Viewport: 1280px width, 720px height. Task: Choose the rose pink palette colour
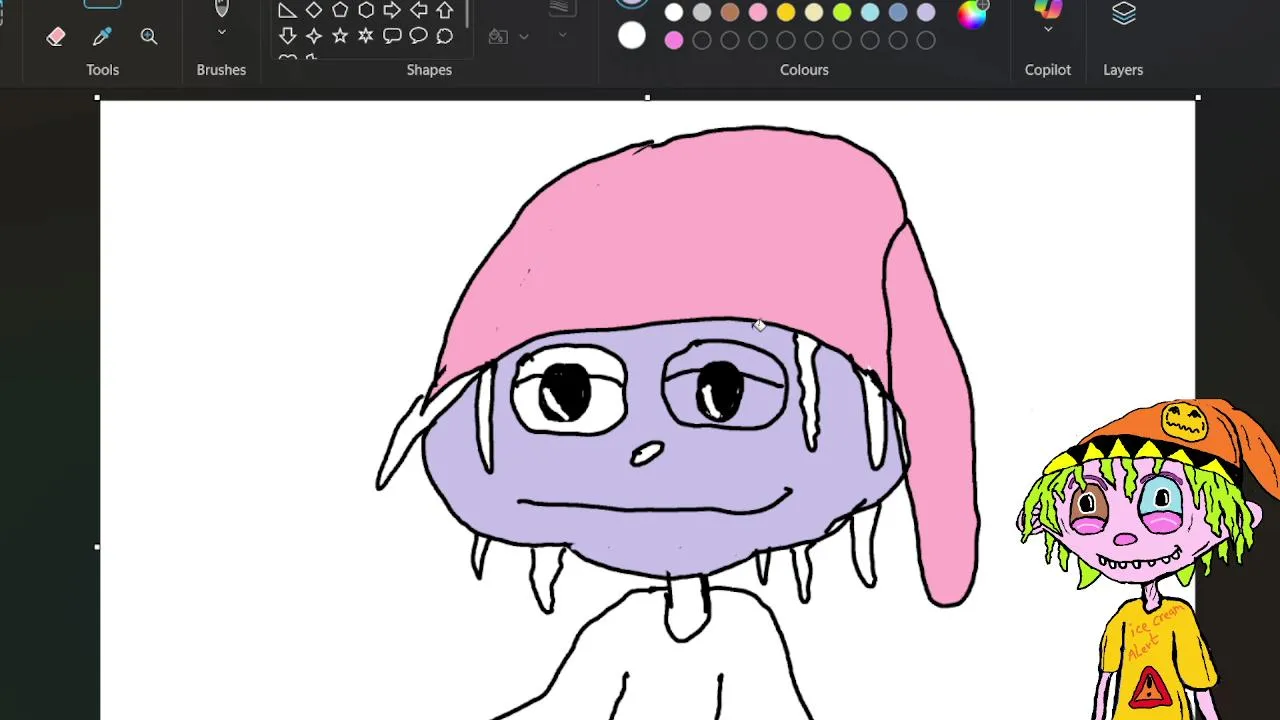click(x=758, y=12)
